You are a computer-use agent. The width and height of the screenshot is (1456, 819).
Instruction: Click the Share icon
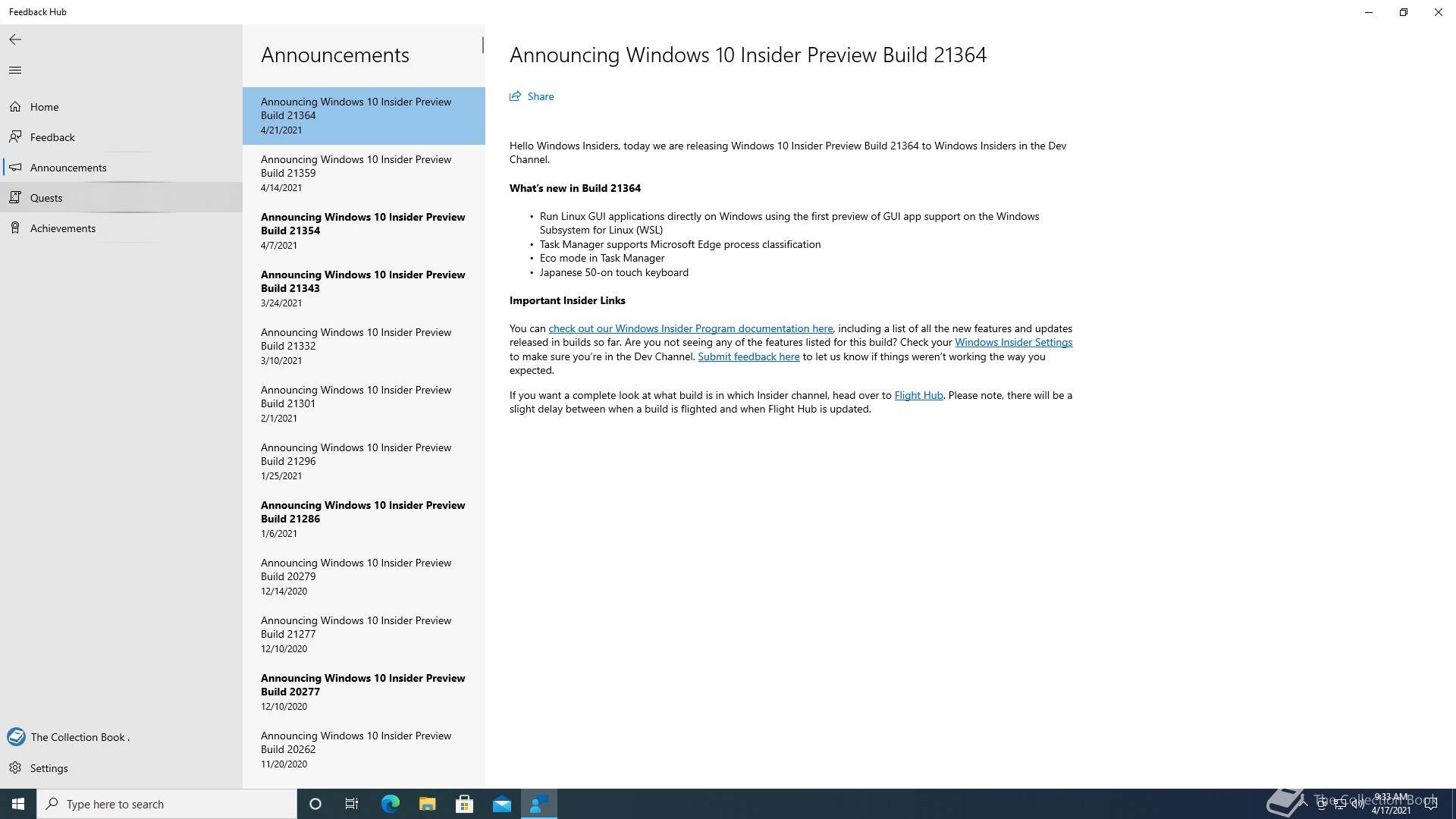516,96
